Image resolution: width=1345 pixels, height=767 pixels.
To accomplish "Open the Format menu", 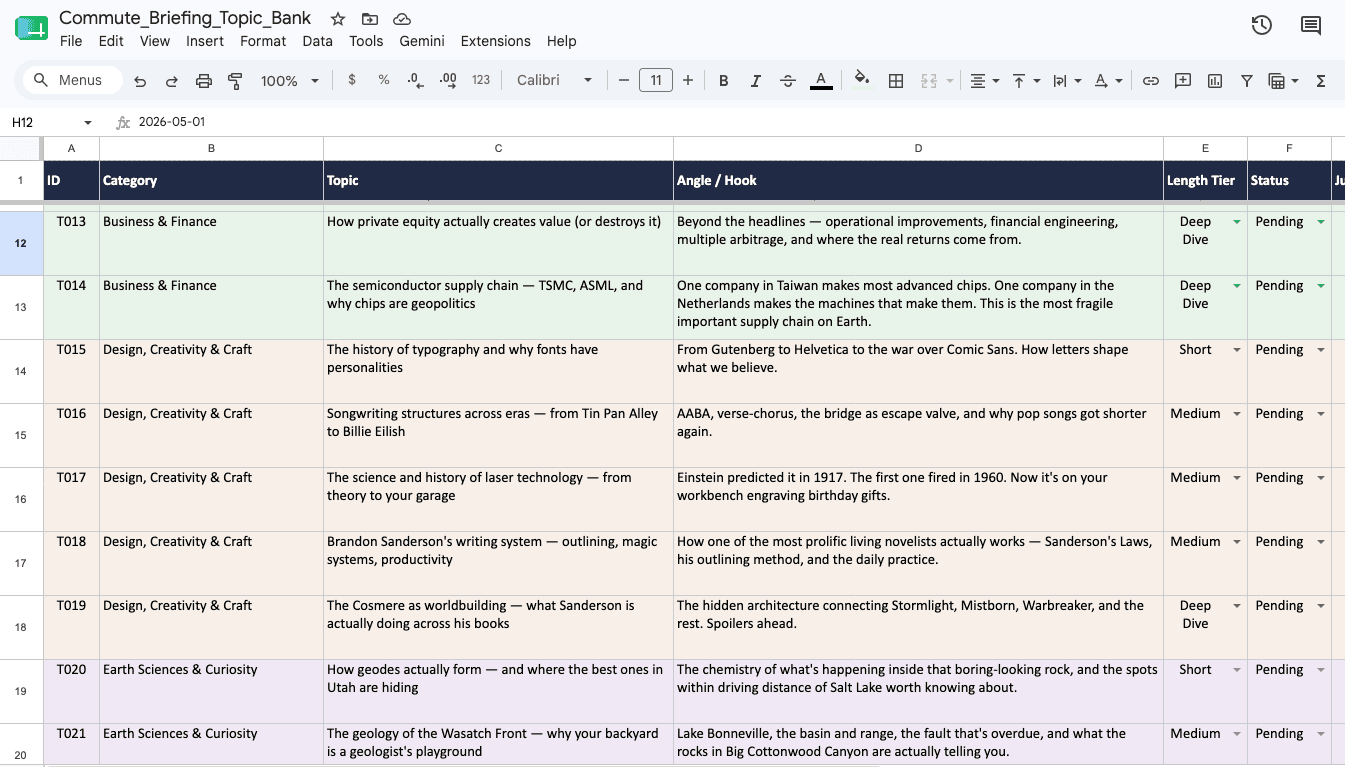I will click(263, 41).
